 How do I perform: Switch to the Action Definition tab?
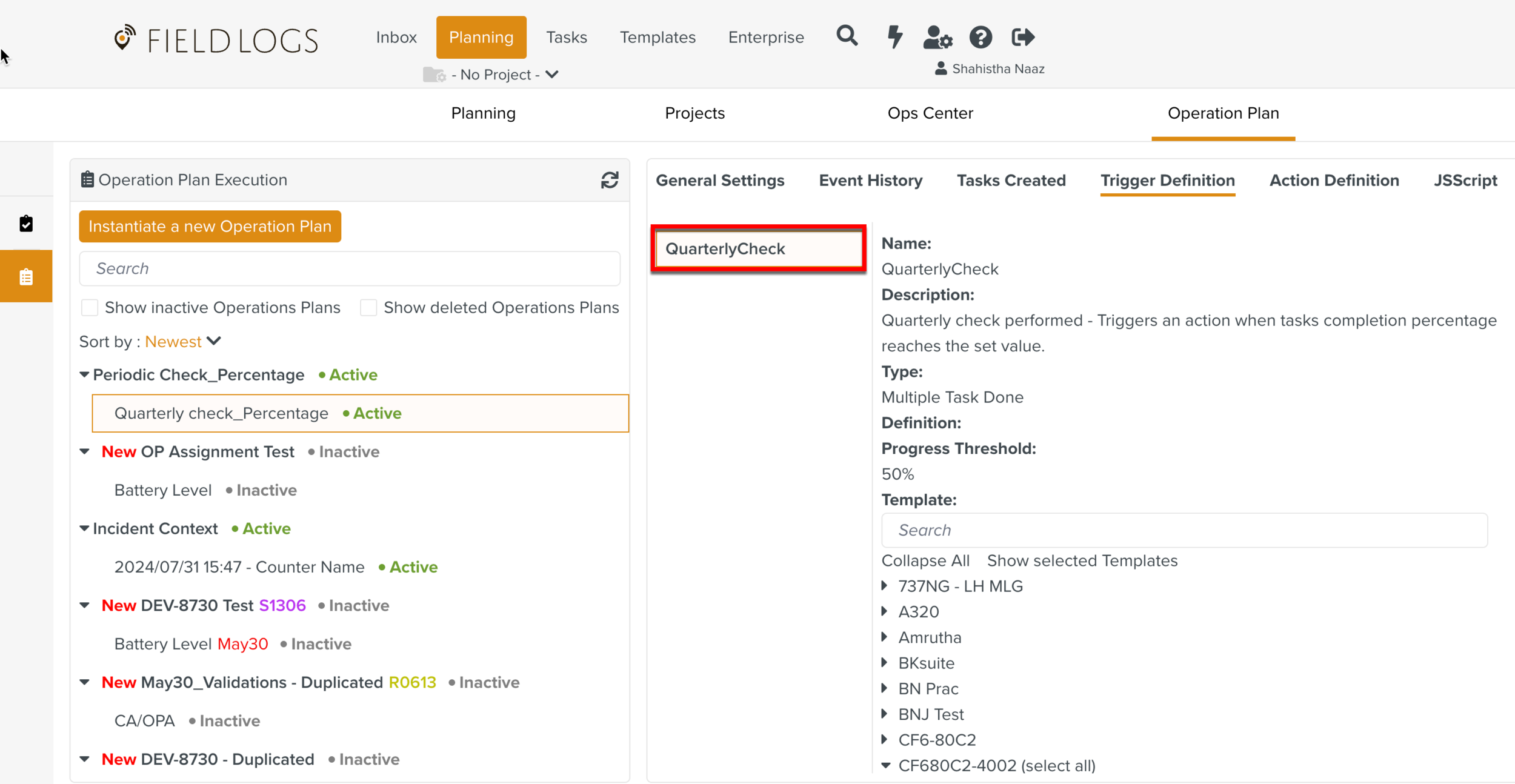point(1334,181)
